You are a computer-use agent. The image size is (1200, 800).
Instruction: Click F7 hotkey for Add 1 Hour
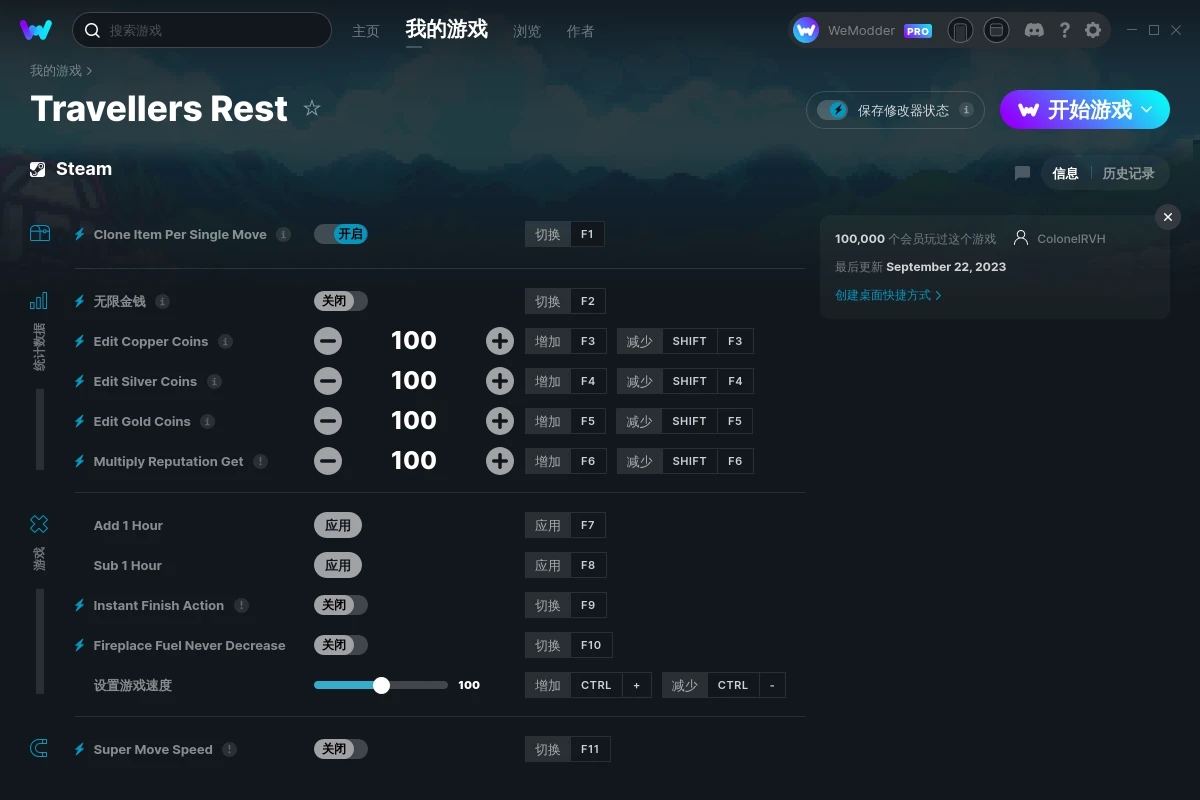(x=587, y=525)
